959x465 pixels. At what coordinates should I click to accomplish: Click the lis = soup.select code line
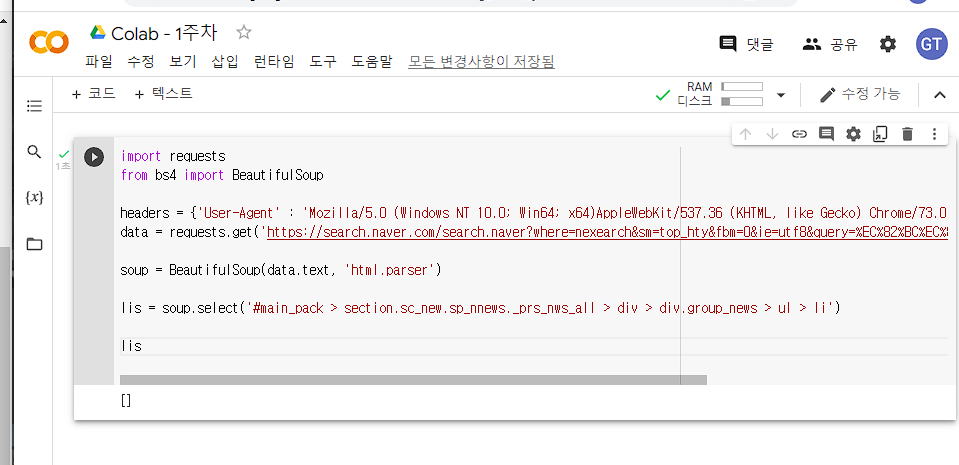[481, 308]
